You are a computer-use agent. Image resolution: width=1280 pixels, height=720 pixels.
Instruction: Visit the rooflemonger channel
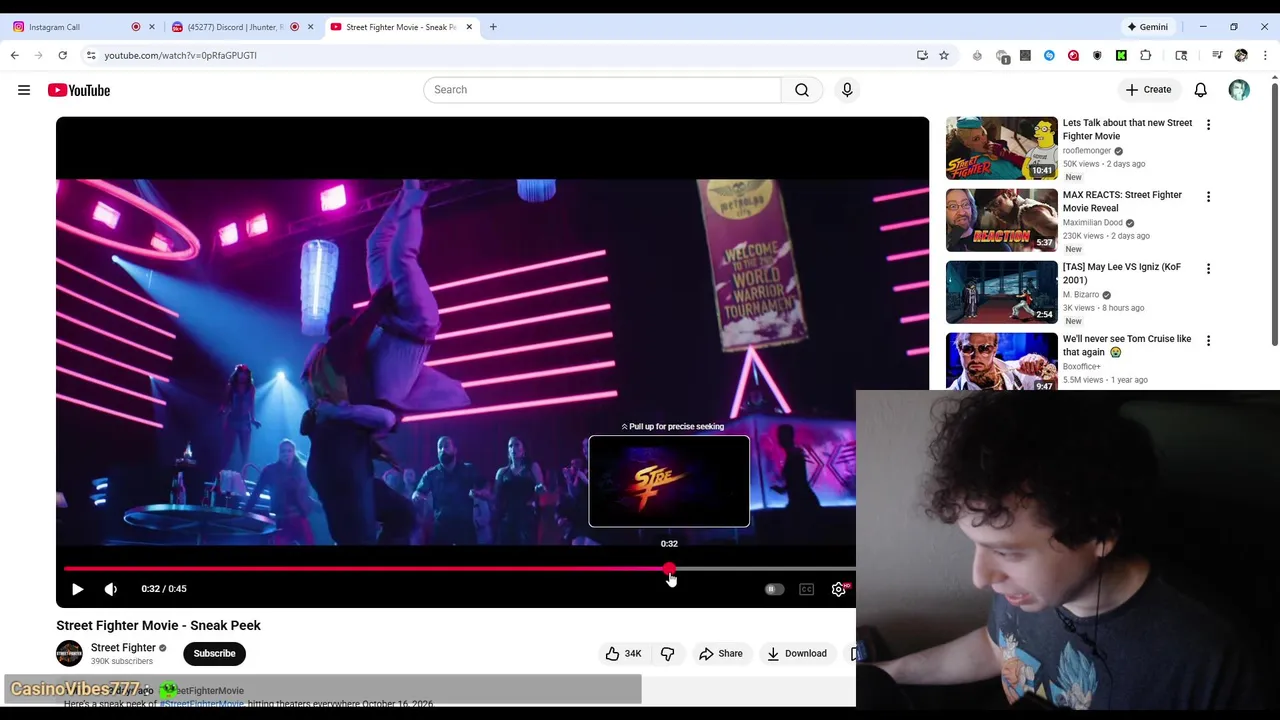pos(1087,151)
